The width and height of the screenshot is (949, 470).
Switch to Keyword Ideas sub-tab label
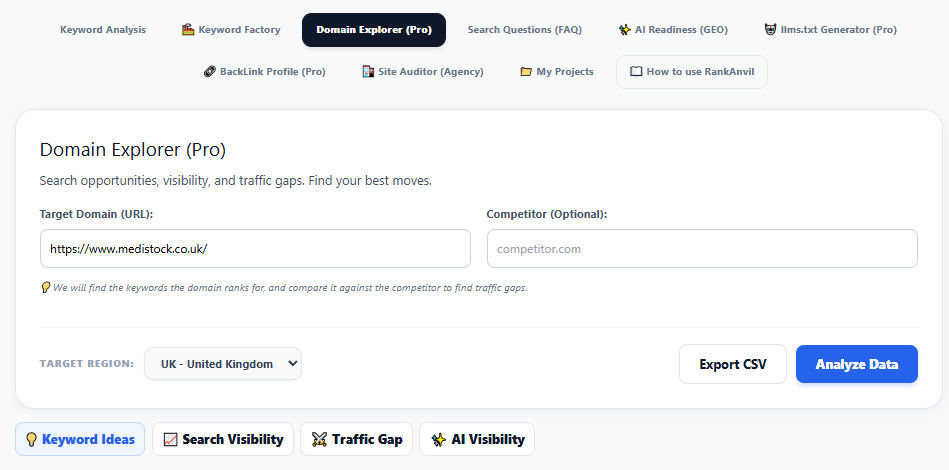[88, 439]
